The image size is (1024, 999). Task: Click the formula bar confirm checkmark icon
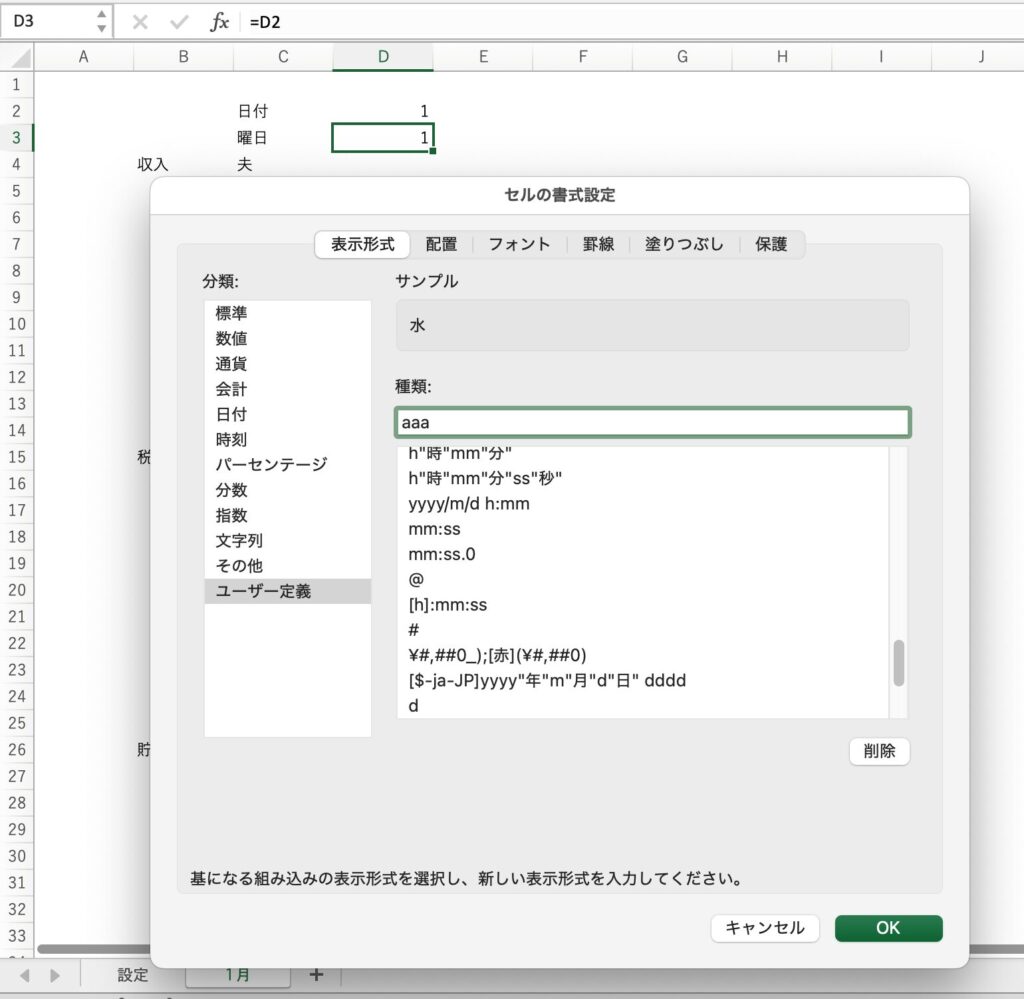coord(179,21)
